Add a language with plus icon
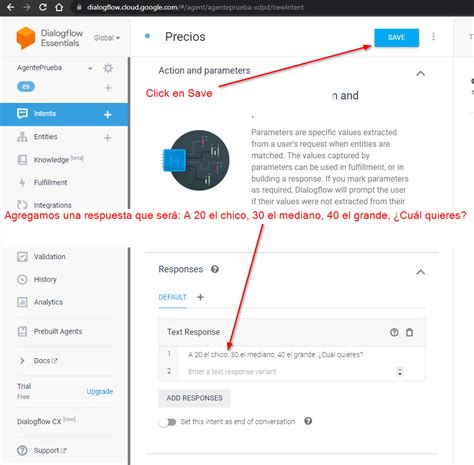The height and width of the screenshot is (465, 474). pyautogui.click(x=108, y=88)
